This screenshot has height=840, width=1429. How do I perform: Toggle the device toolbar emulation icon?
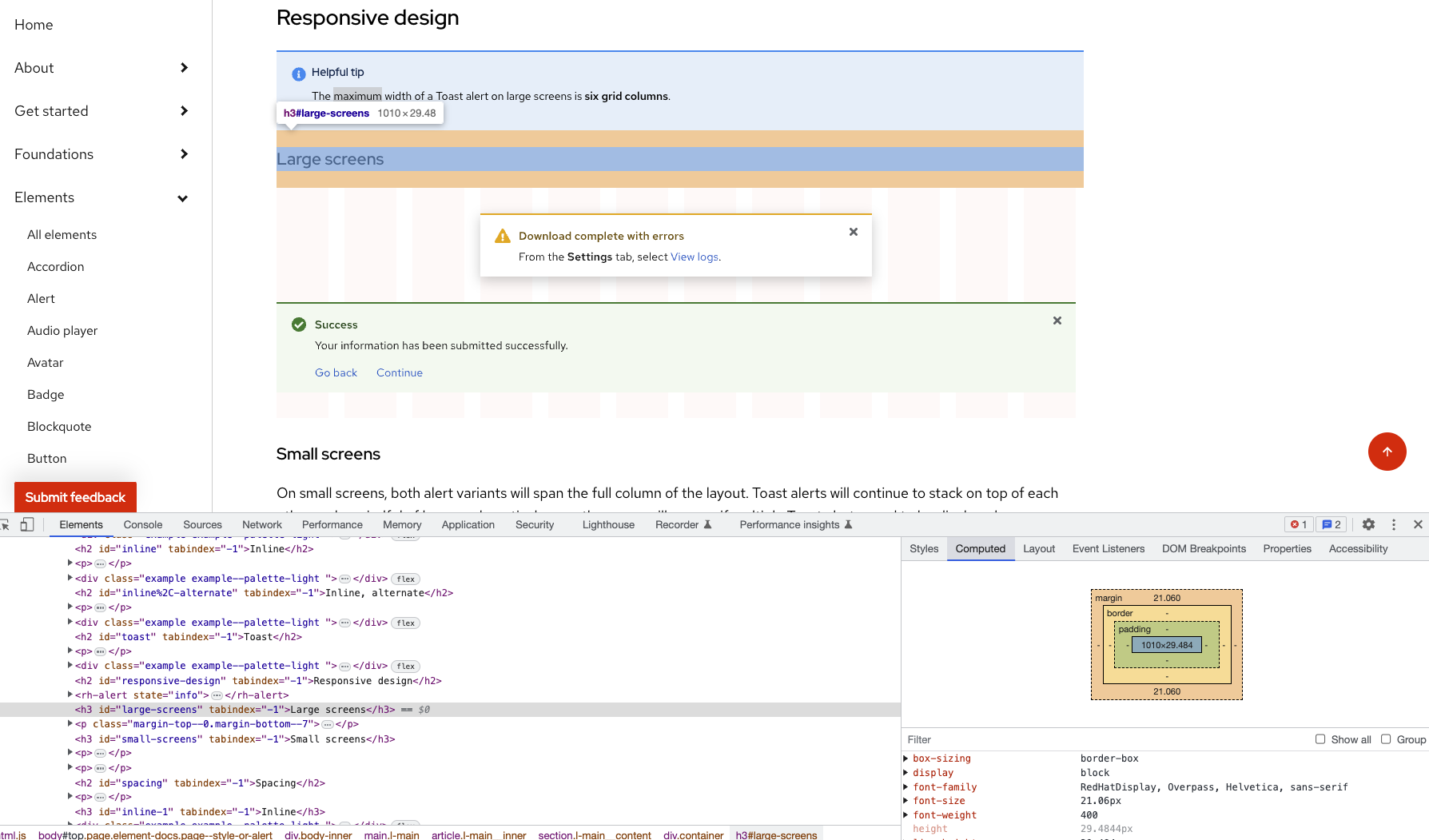coord(28,524)
